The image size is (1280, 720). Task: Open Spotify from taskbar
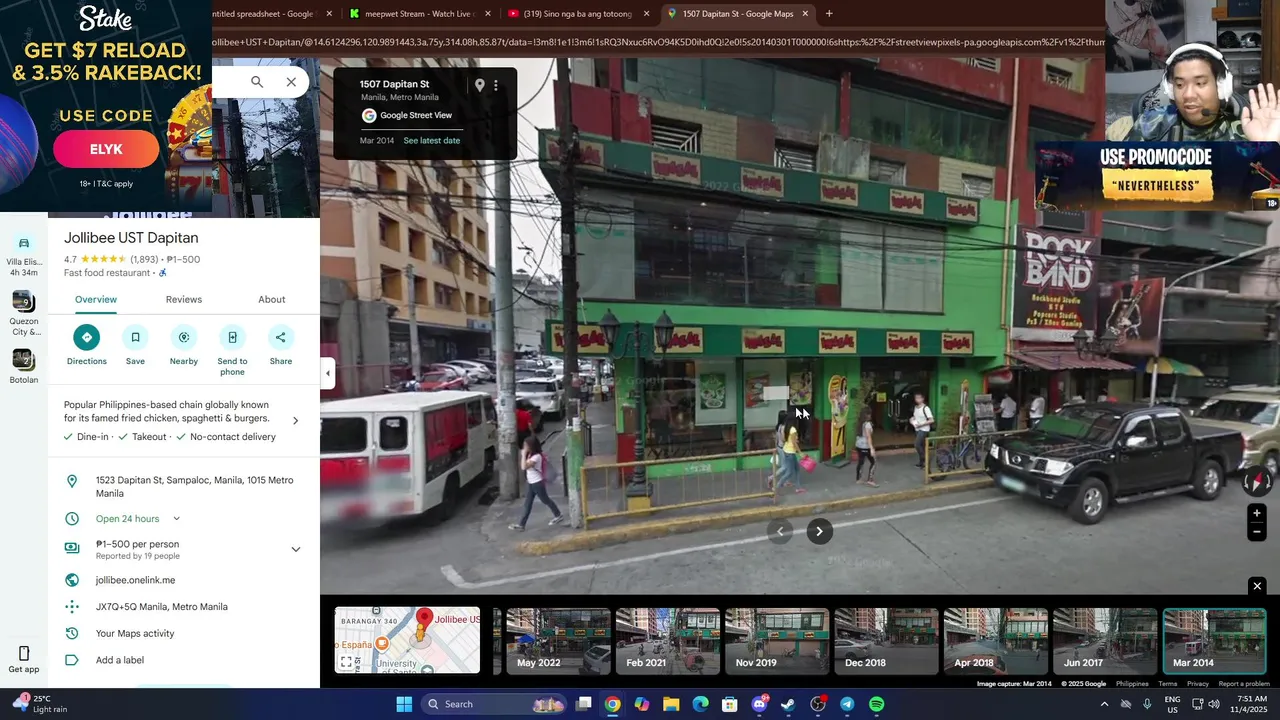877,704
